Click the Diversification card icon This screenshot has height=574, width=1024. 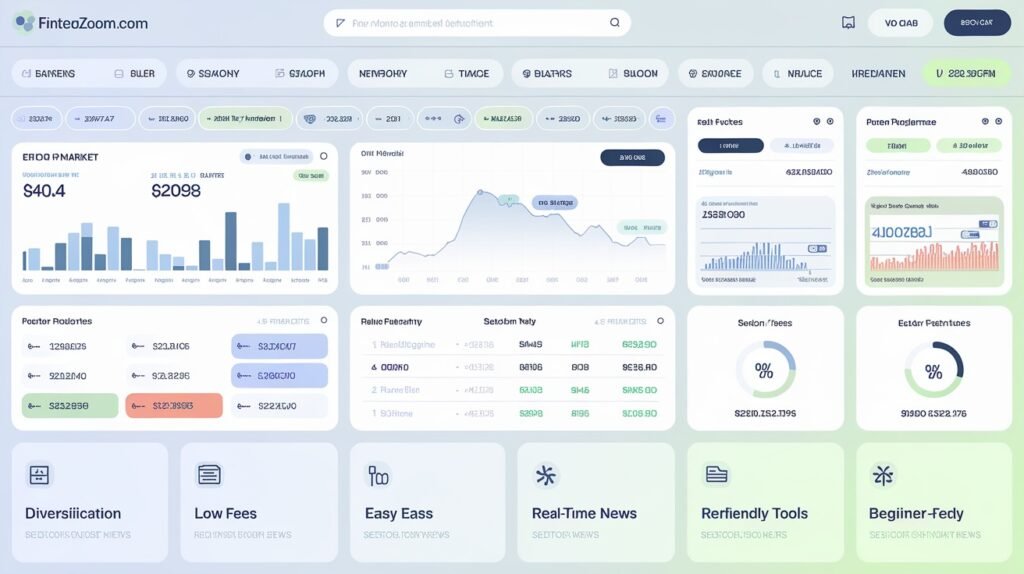point(39,475)
